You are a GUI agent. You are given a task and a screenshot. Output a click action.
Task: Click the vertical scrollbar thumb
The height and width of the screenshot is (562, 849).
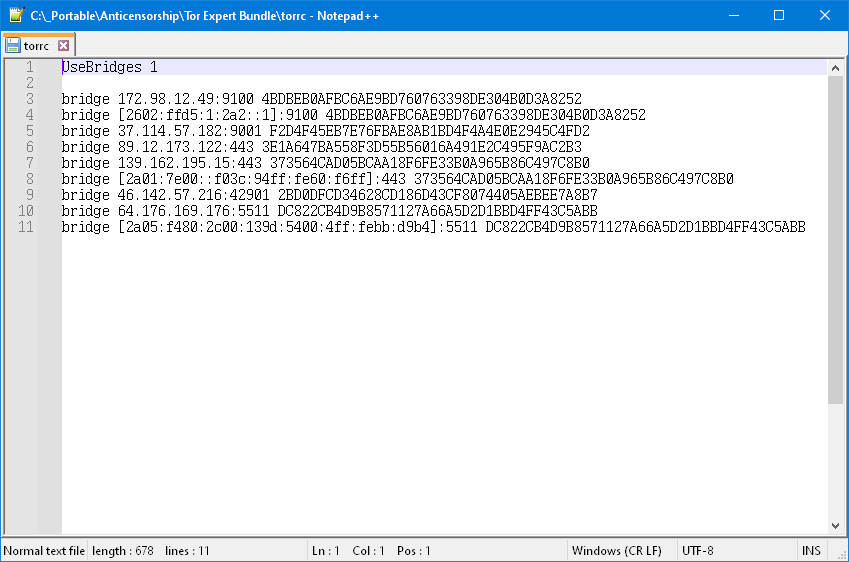click(x=835, y=240)
